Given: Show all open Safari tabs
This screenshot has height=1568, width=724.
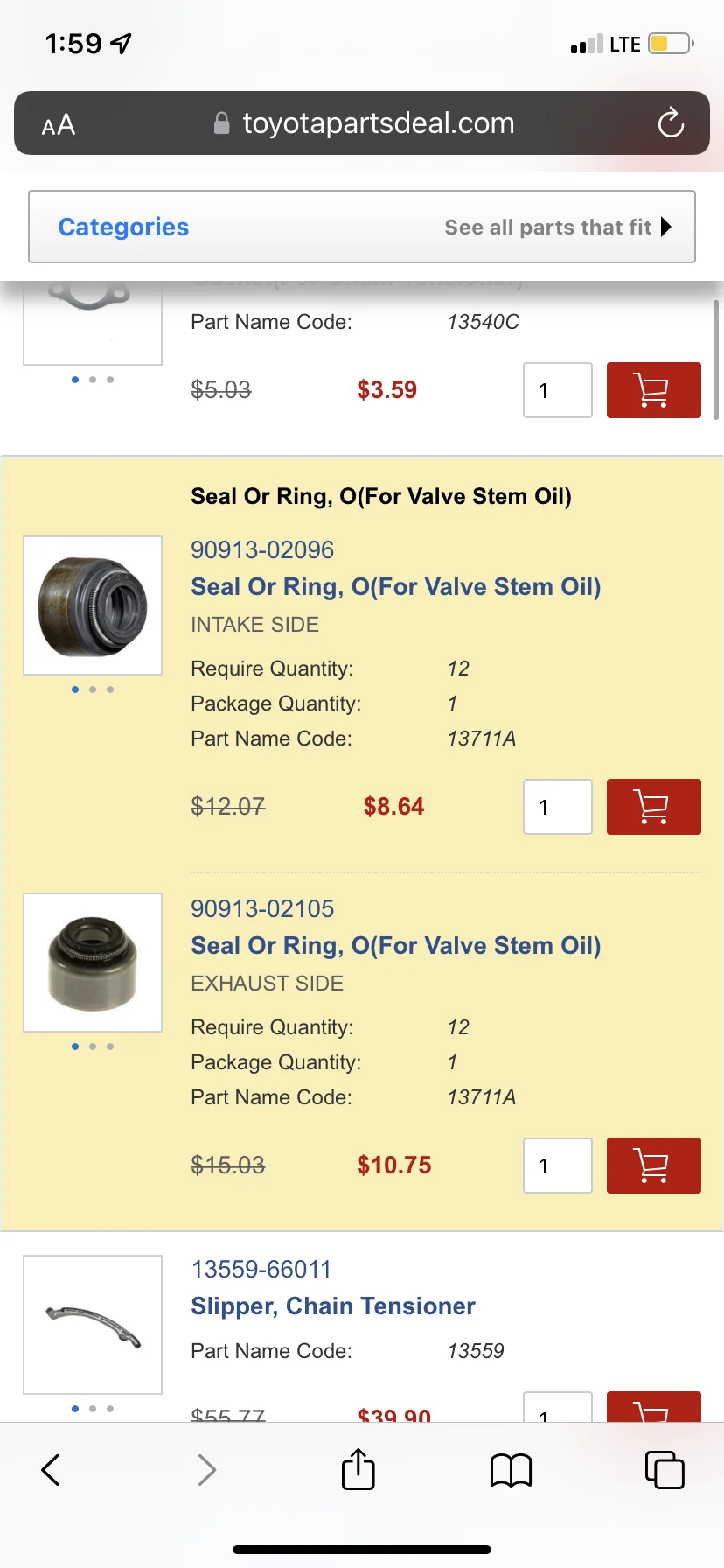Looking at the screenshot, I should [664, 1470].
